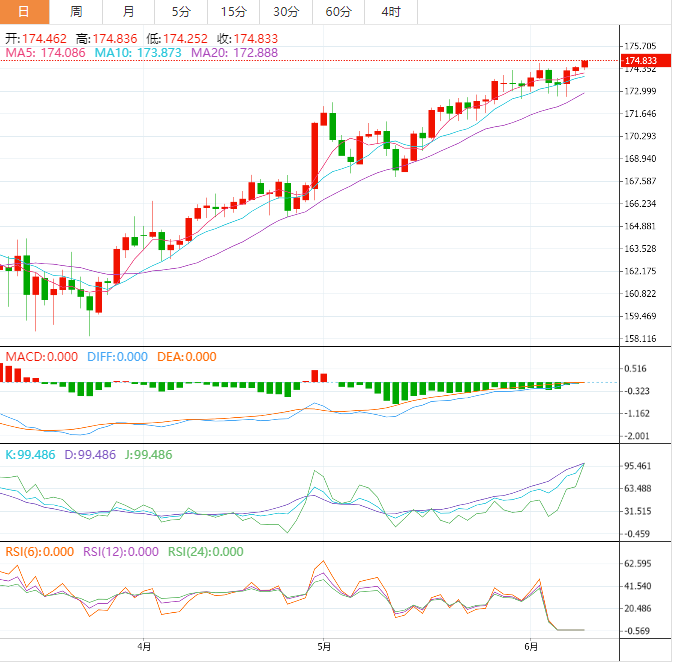
Task: Click the red 174.833 current price tag
Action: pos(640,62)
